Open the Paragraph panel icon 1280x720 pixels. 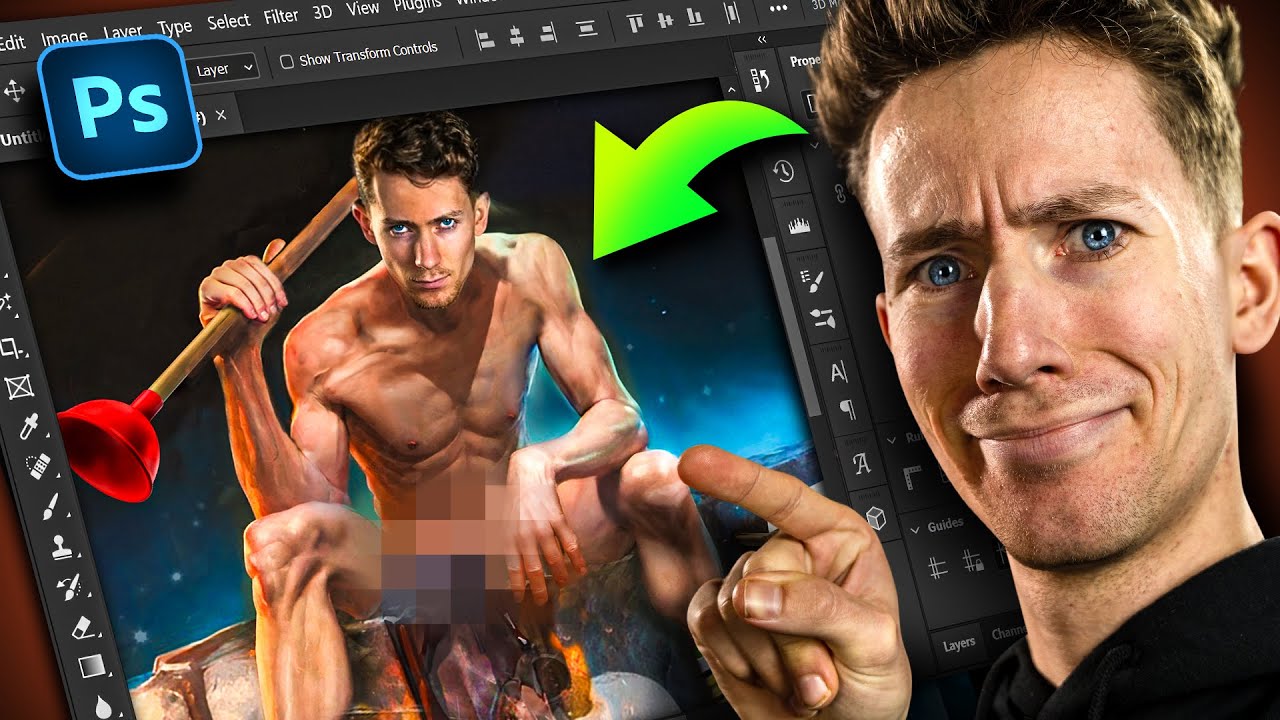point(847,410)
